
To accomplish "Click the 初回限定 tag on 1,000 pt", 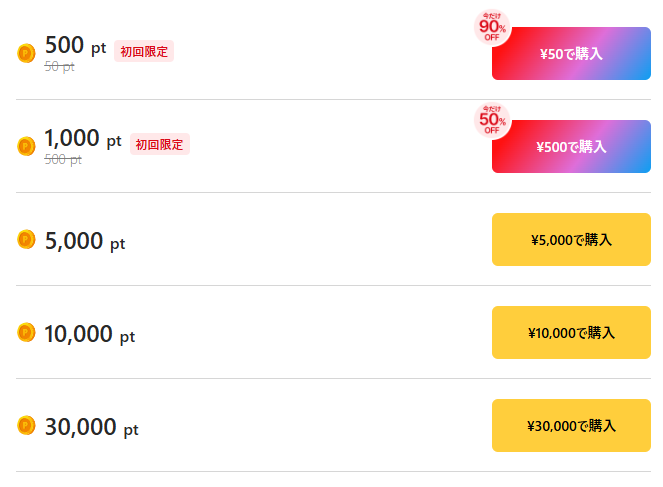I will click(x=159, y=144).
